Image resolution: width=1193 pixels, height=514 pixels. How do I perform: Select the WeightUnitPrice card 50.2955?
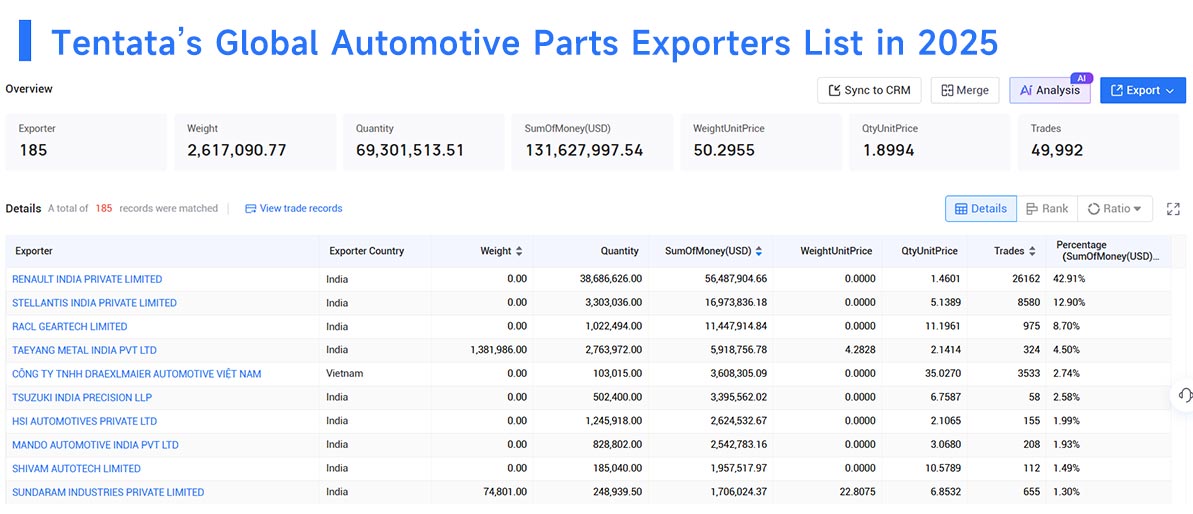coord(762,142)
